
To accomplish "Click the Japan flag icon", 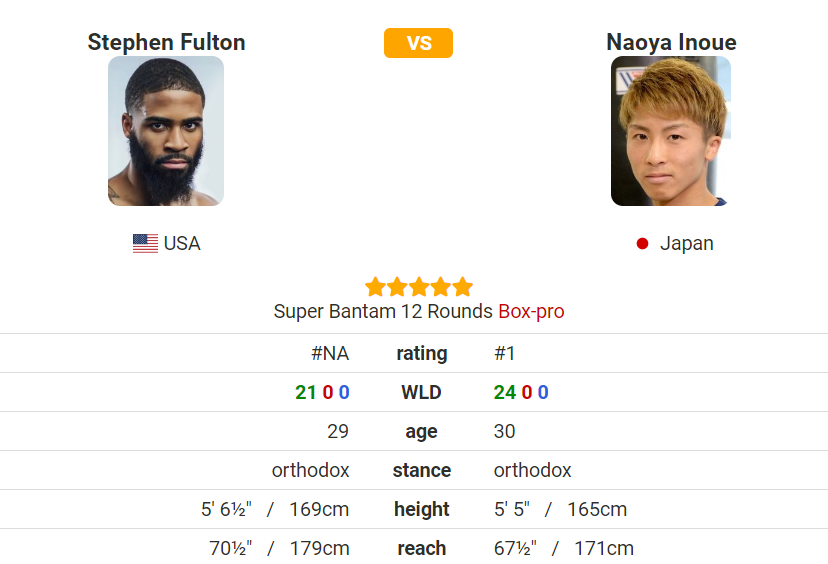I will (x=642, y=243).
